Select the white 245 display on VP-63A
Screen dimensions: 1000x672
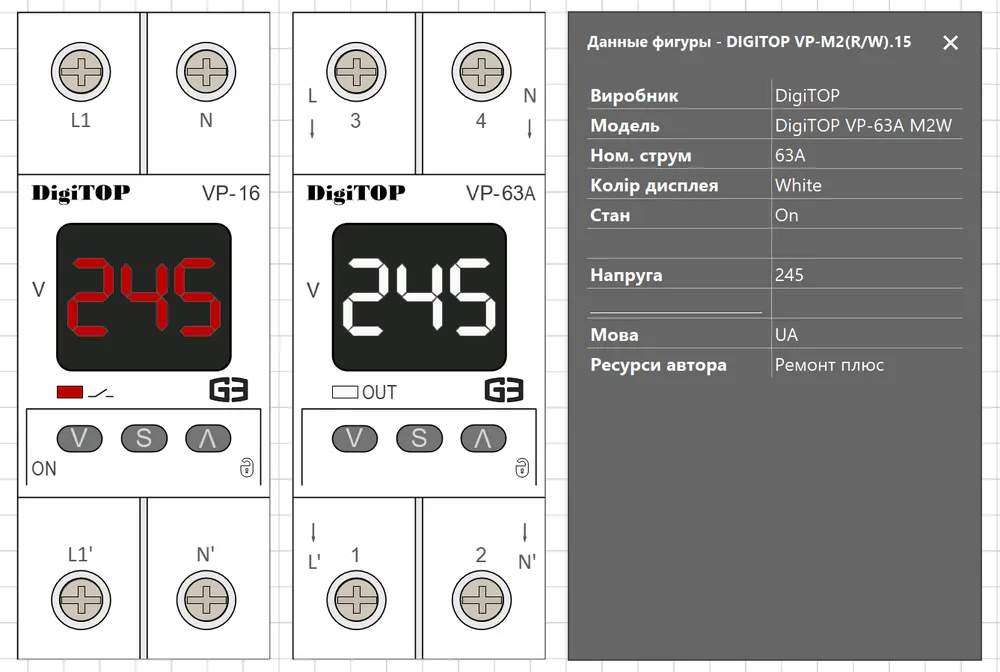coord(420,297)
